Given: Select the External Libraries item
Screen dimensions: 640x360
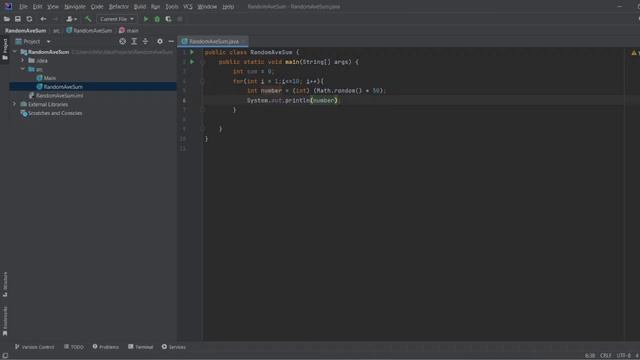Looking at the screenshot, I should point(44,104).
